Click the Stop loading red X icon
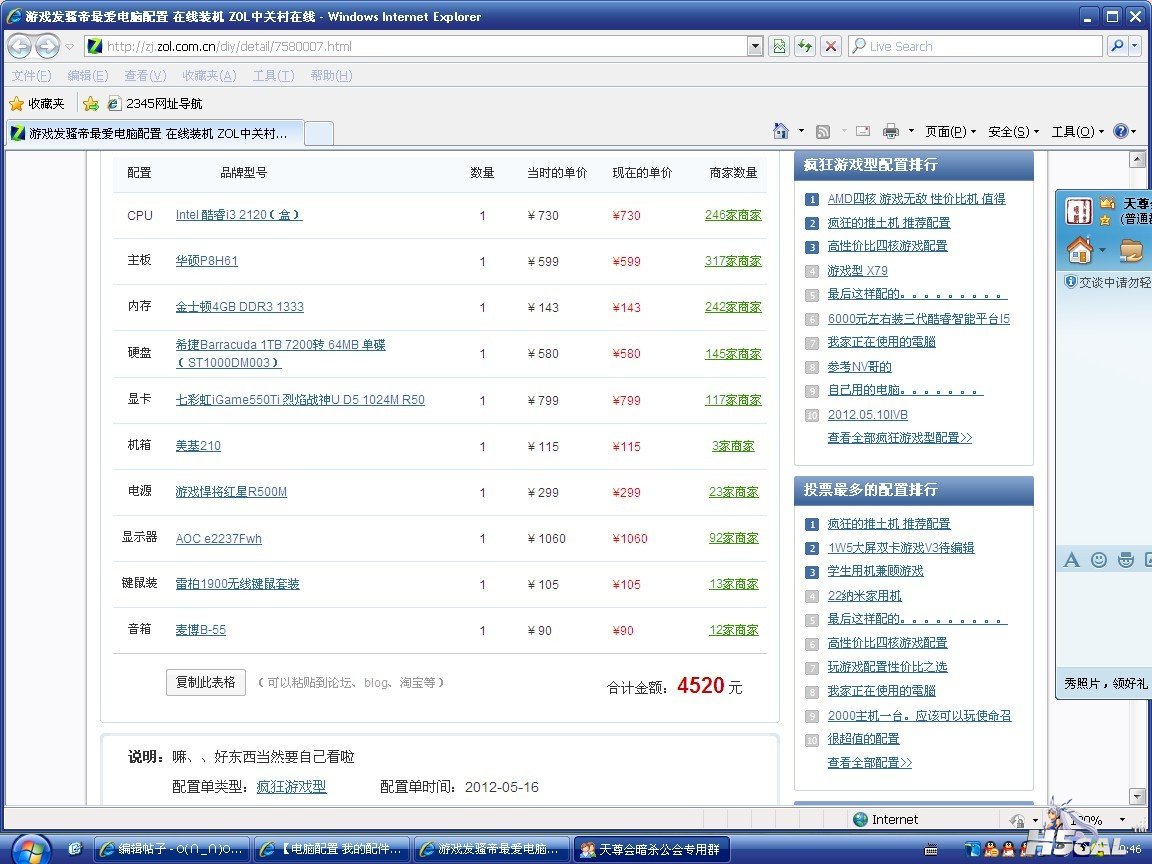1152x864 pixels. pos(830,46)
